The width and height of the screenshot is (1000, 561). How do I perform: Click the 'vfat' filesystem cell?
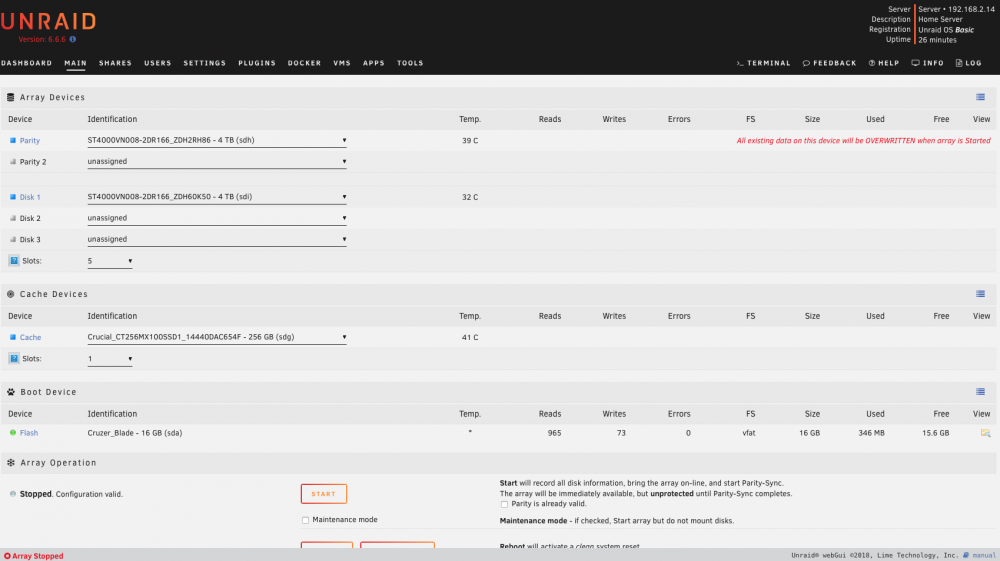coord(749,433)
